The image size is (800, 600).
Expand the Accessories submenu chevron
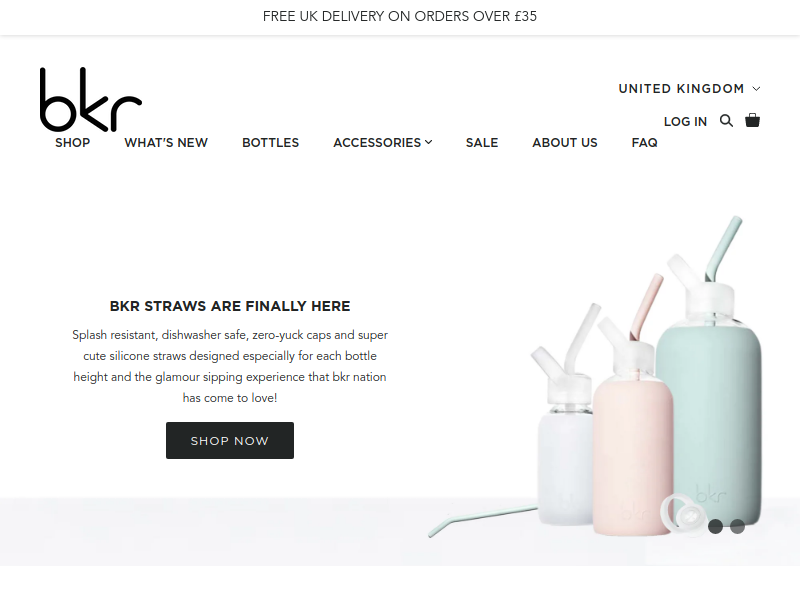click(x=429, y=142)
